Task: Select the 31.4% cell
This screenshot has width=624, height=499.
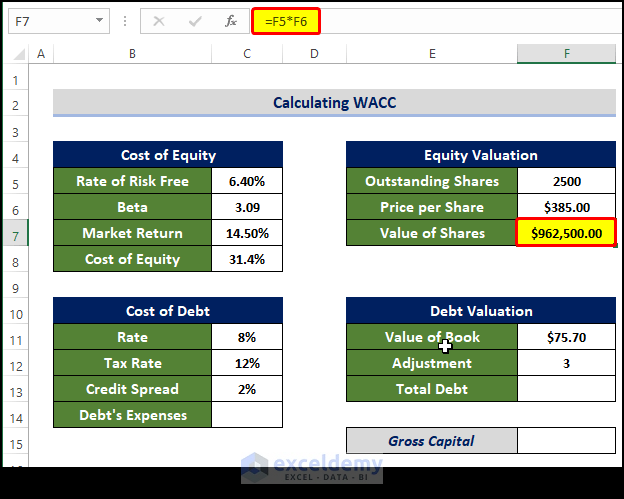Action: (x=247, y=259)
